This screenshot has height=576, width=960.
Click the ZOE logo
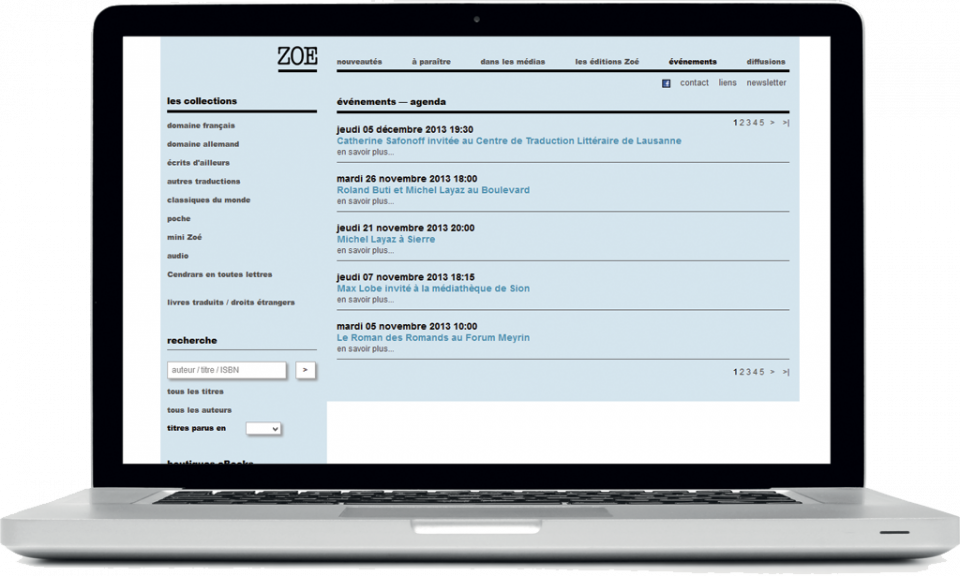click(297, 58)
